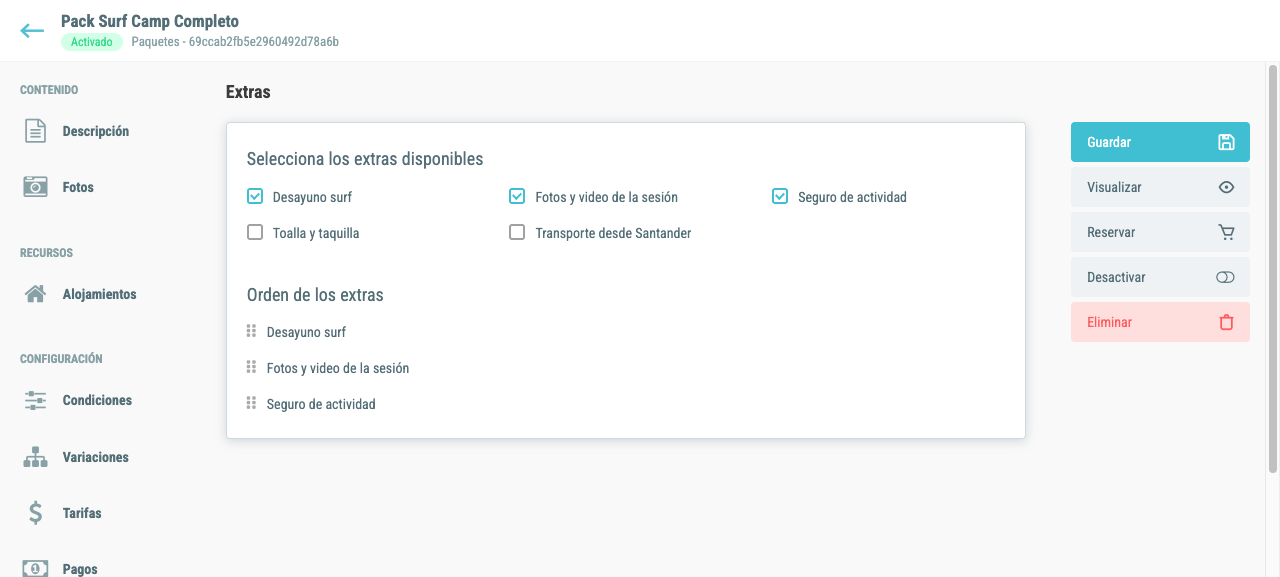Image resolution: width=1280 pixels, height=577 pixels.
Task: Delete the package with Eliminar
Action: (1160, 322)
